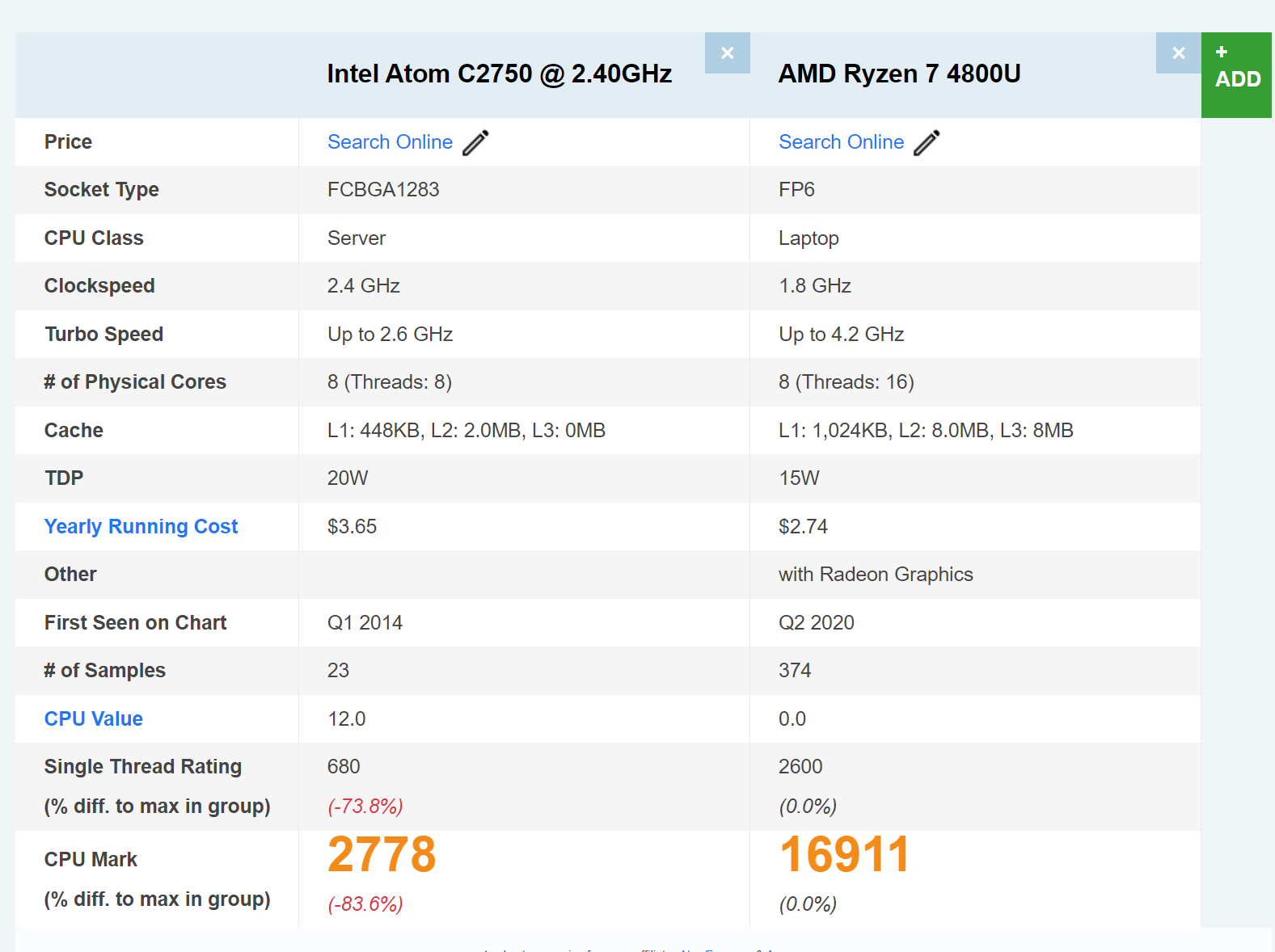The width and height of the screenshot is (1275, 952).
Task: Click the Turbo Speed row label
Action: pos(103,335)
